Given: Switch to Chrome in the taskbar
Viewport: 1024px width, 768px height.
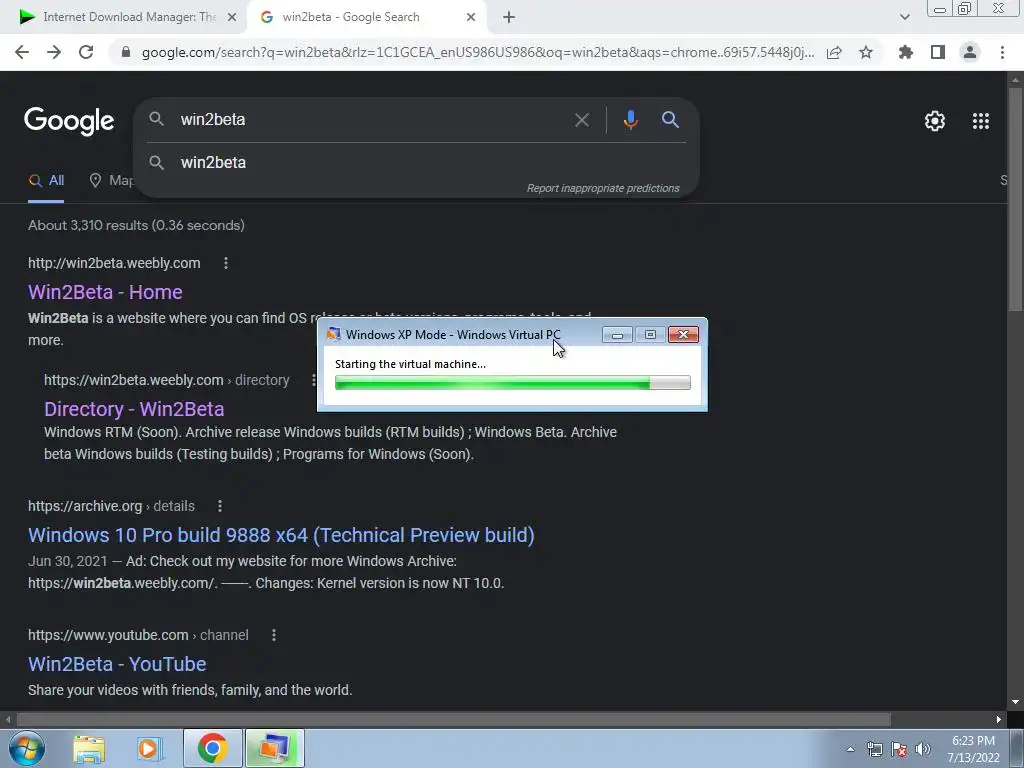Looking at the screenshot, I should pyautogui.click(x=213, y=748).
